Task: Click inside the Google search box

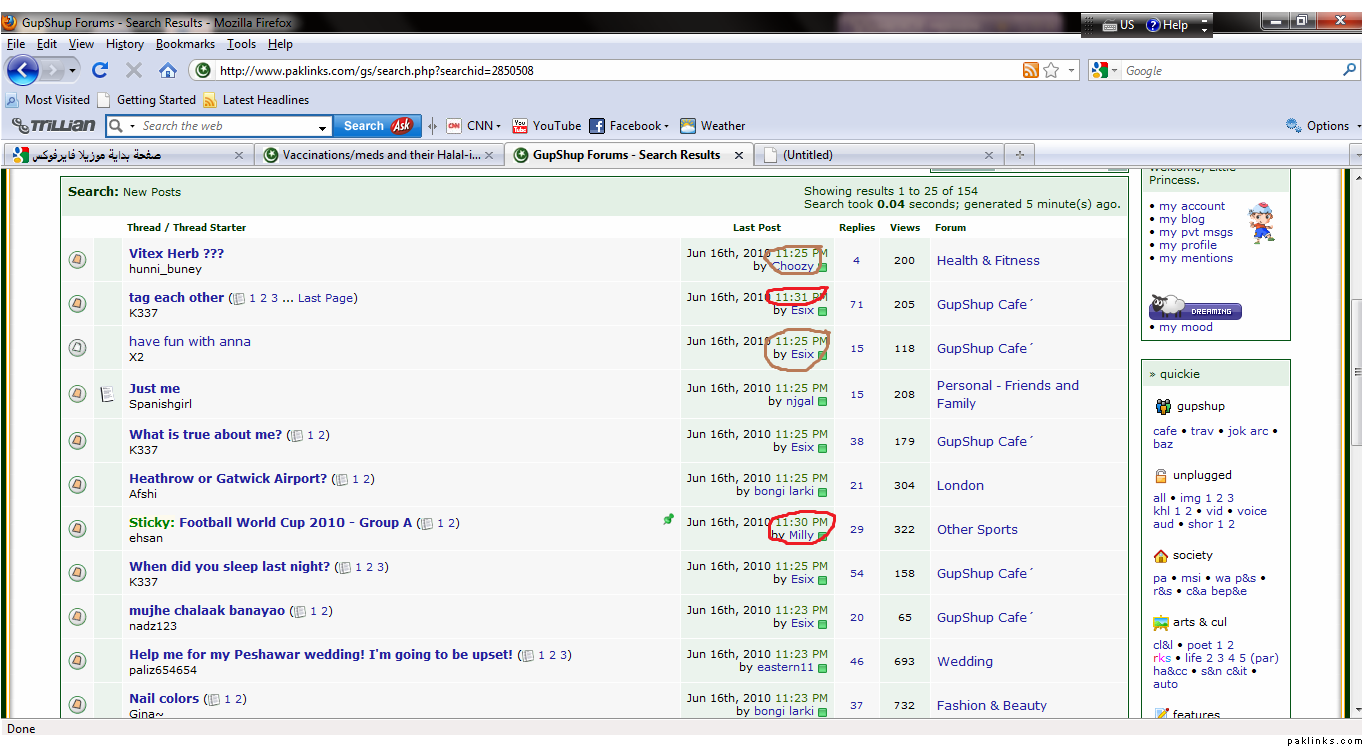Action: coord(1230,71)
